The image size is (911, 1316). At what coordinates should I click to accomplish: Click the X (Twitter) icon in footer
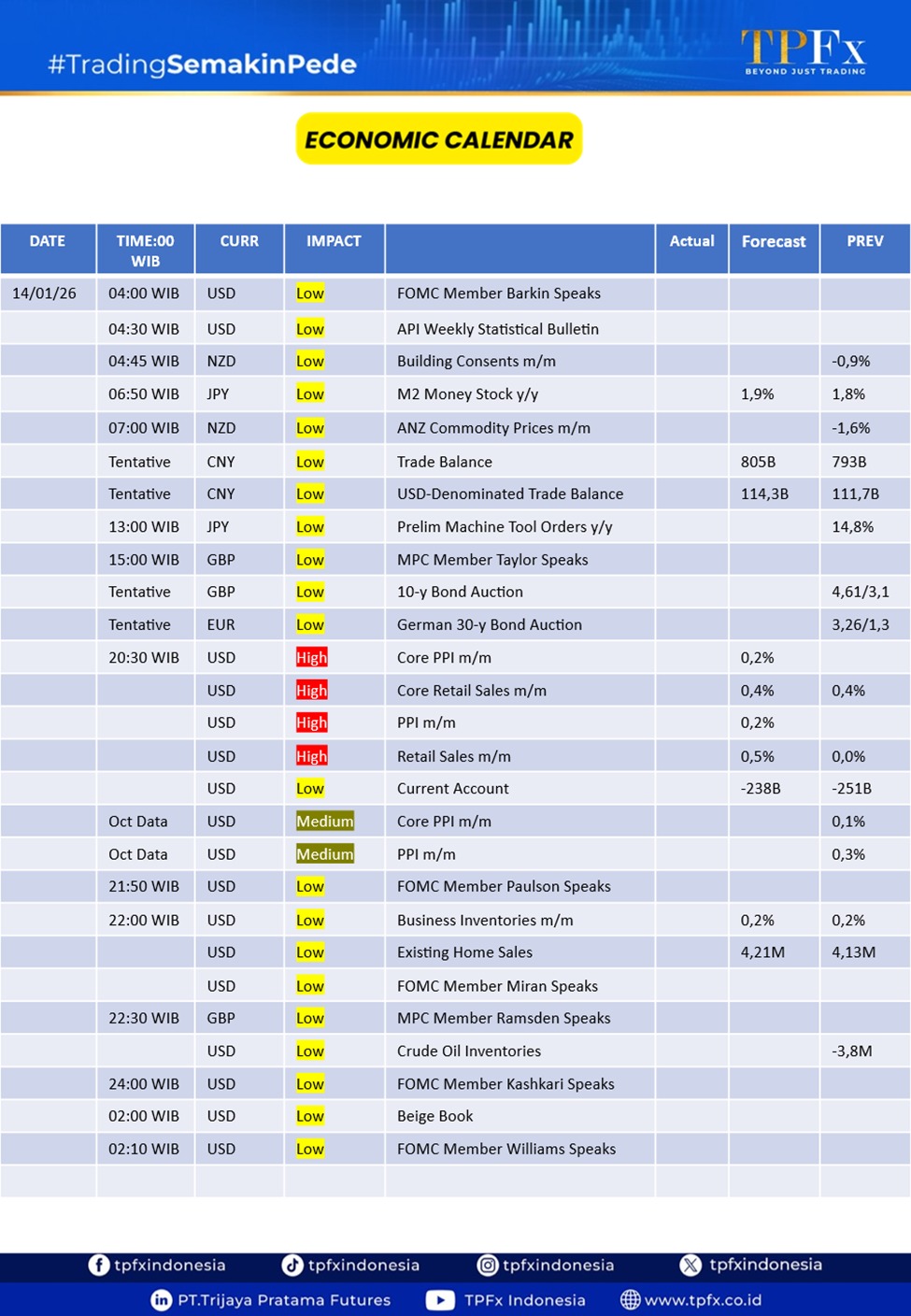[x=690, y=1265]
